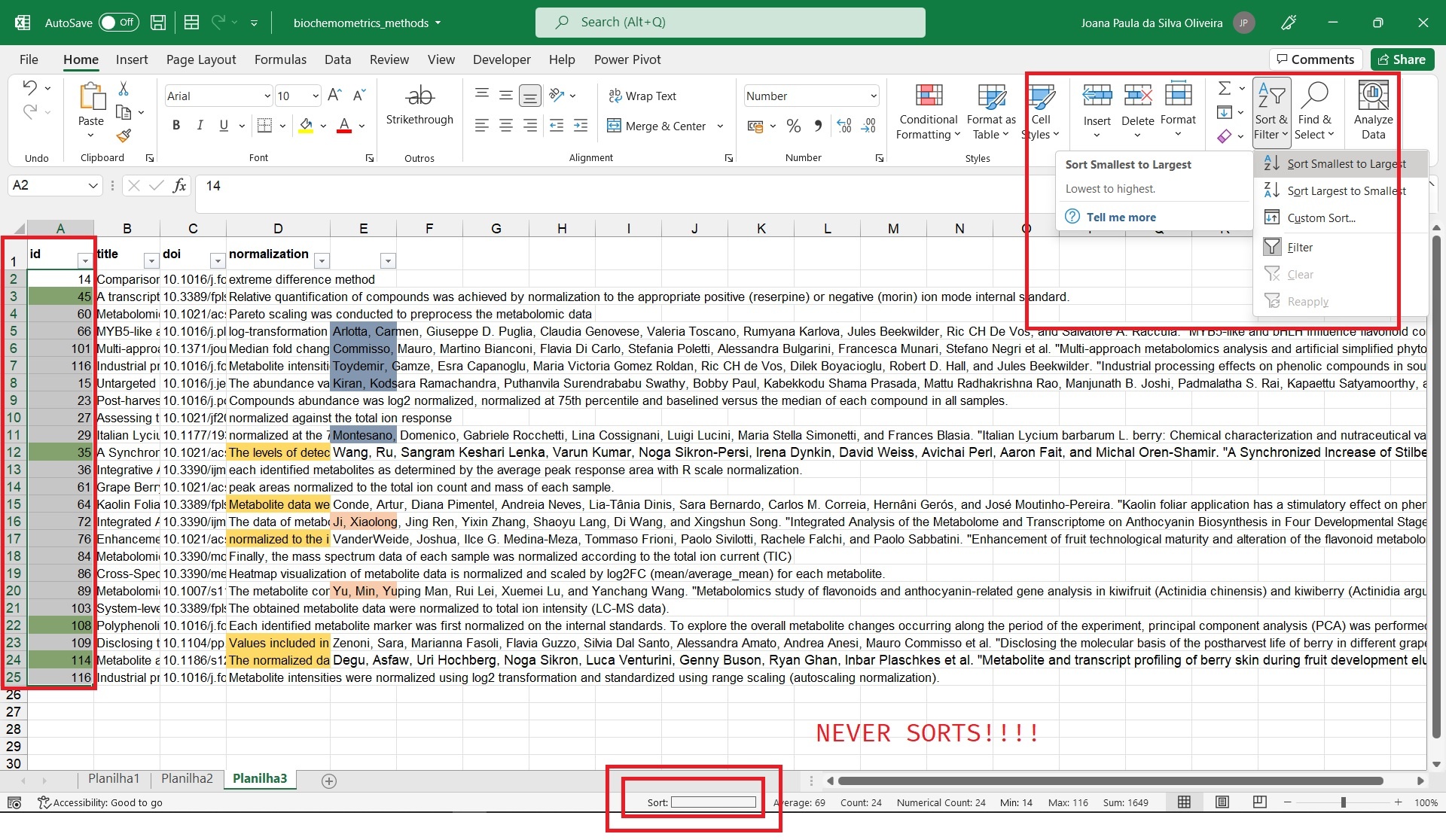Open Conditional Formatting icon
The height and width of the screenshot is (840, 1446).
click(929, 96)
